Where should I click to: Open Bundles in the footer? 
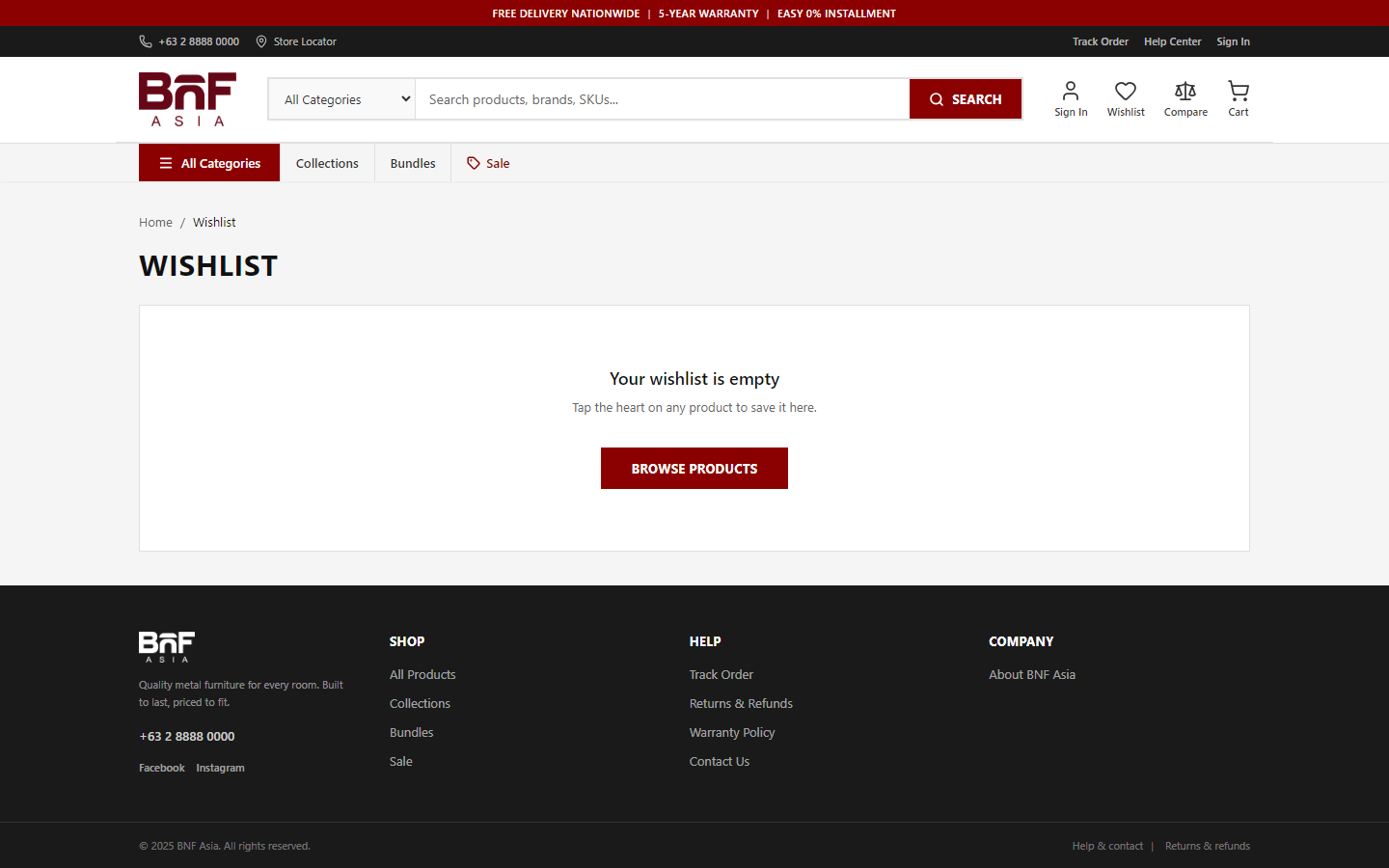click(x=412, y=732)
